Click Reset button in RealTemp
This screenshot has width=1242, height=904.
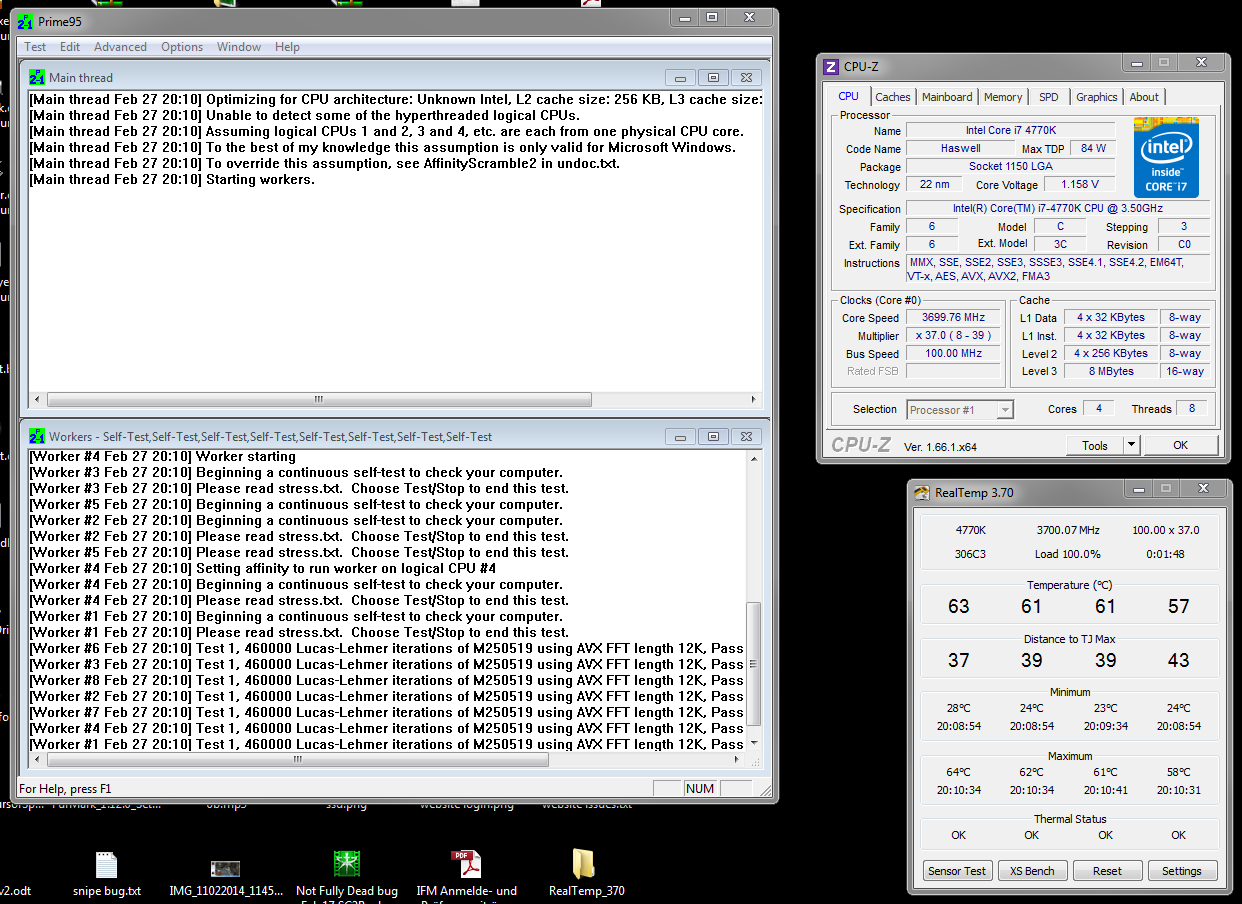[1107, 871]
